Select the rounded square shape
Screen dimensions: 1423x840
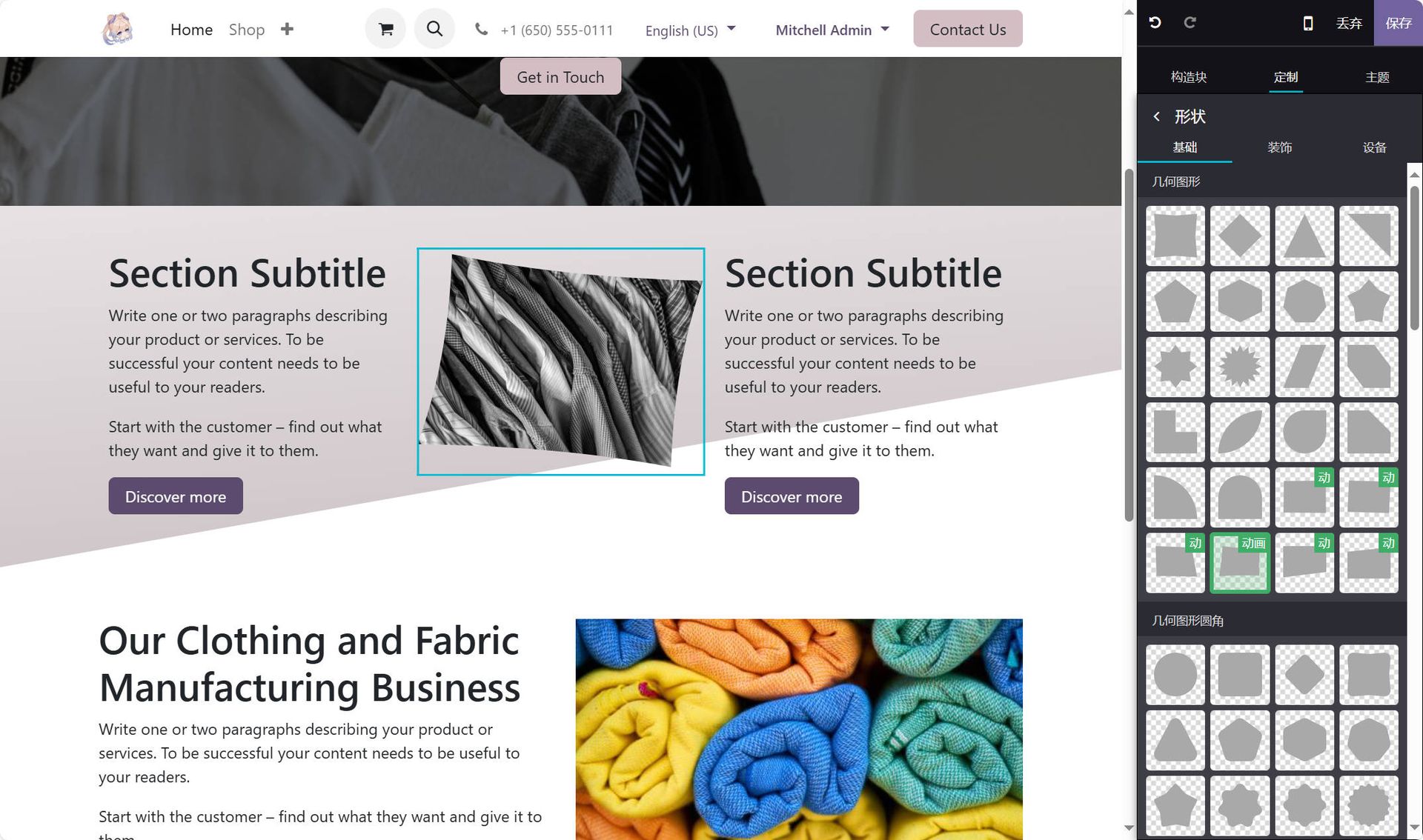point(1240,675)
